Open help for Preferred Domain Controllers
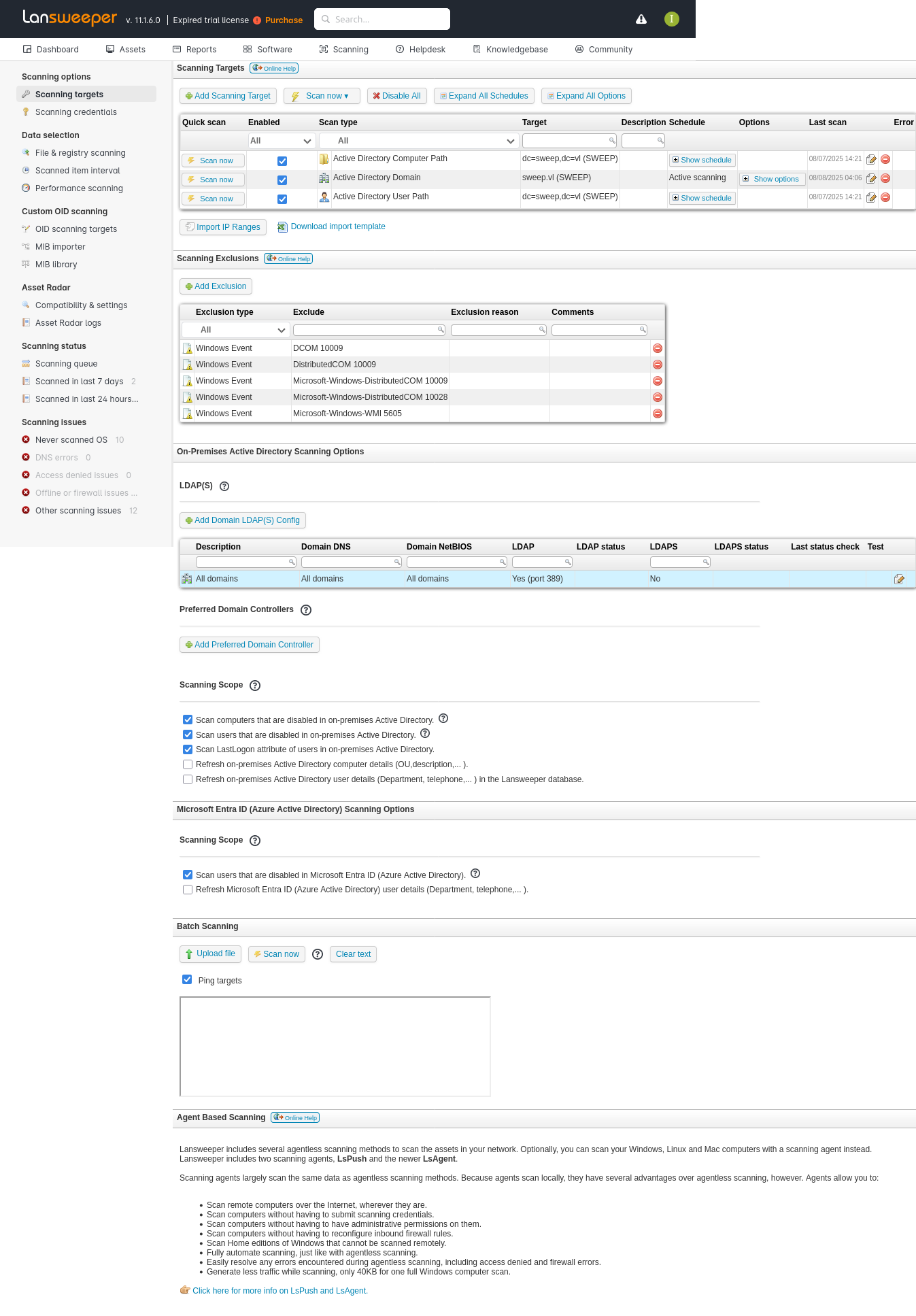This screenshot has height=1316, width=916. click(x=306, y=610)
